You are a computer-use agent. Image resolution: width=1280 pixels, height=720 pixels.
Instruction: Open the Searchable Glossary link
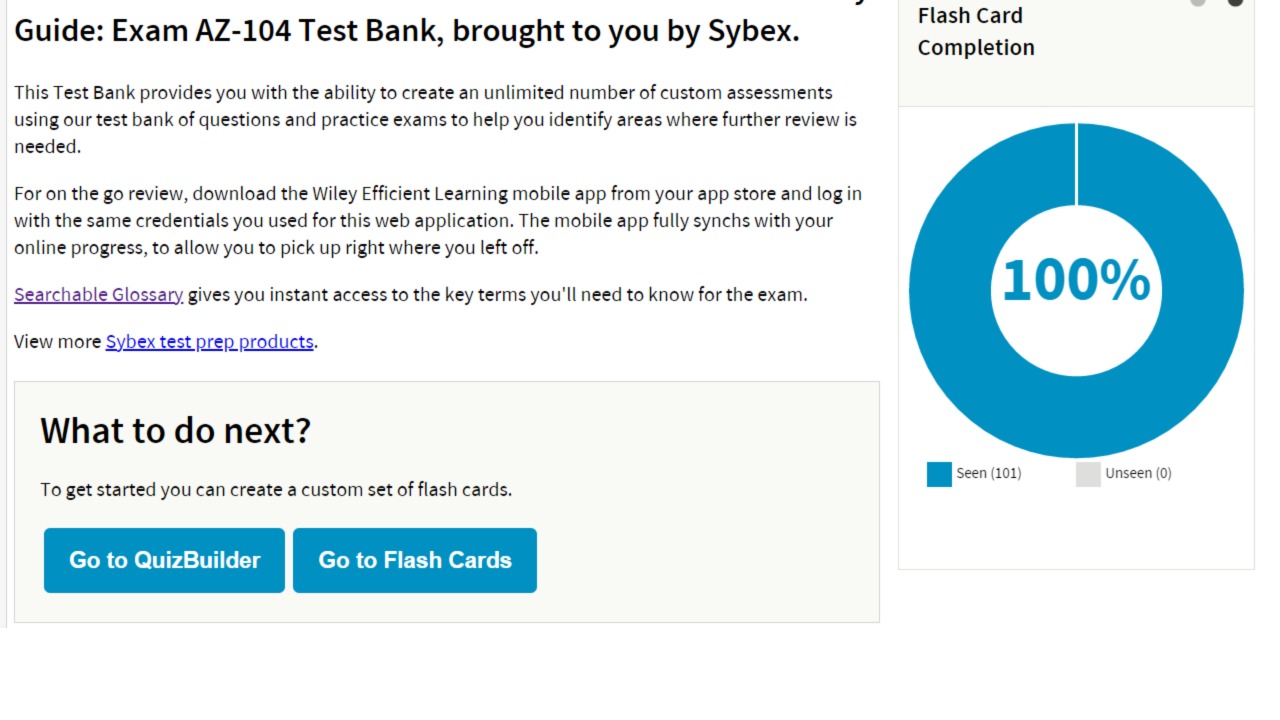(98, 294)
